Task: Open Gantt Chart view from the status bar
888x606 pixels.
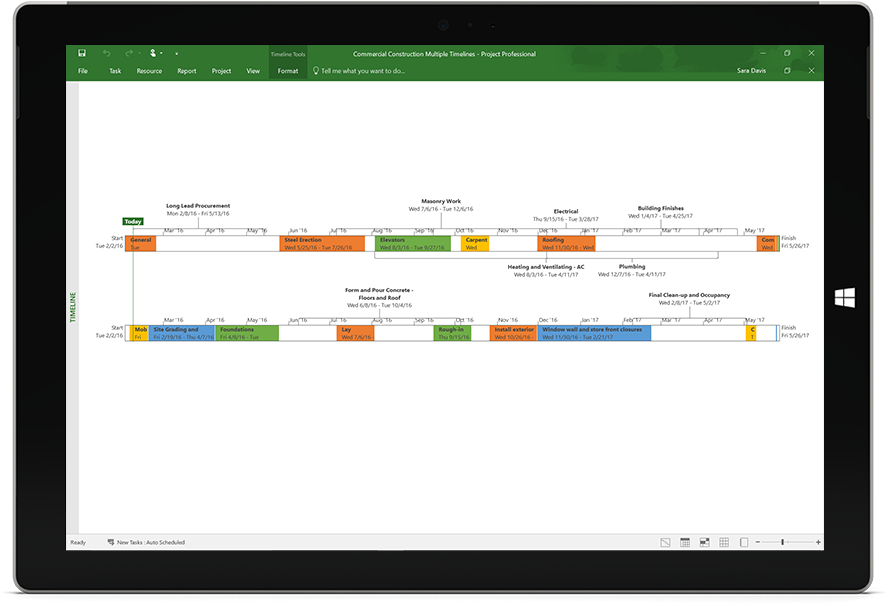Action: (x=666, y=542)
